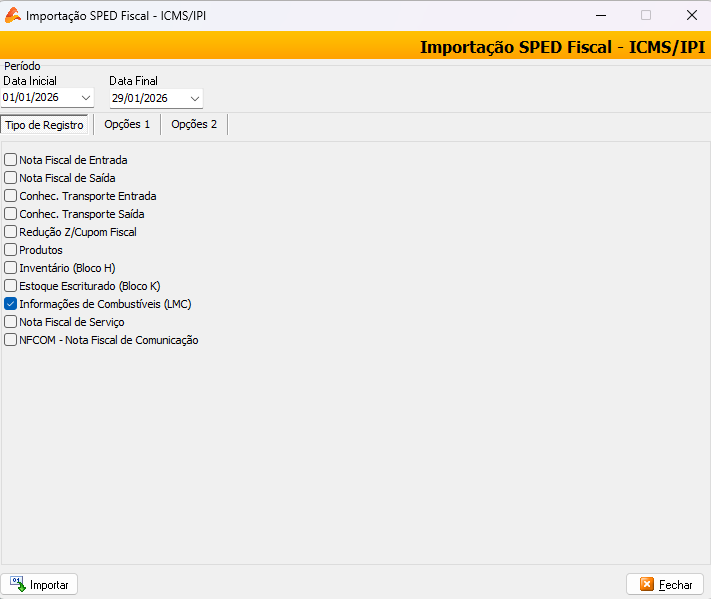Check the Nota Fiscal de Saída option

click(11, 178)
